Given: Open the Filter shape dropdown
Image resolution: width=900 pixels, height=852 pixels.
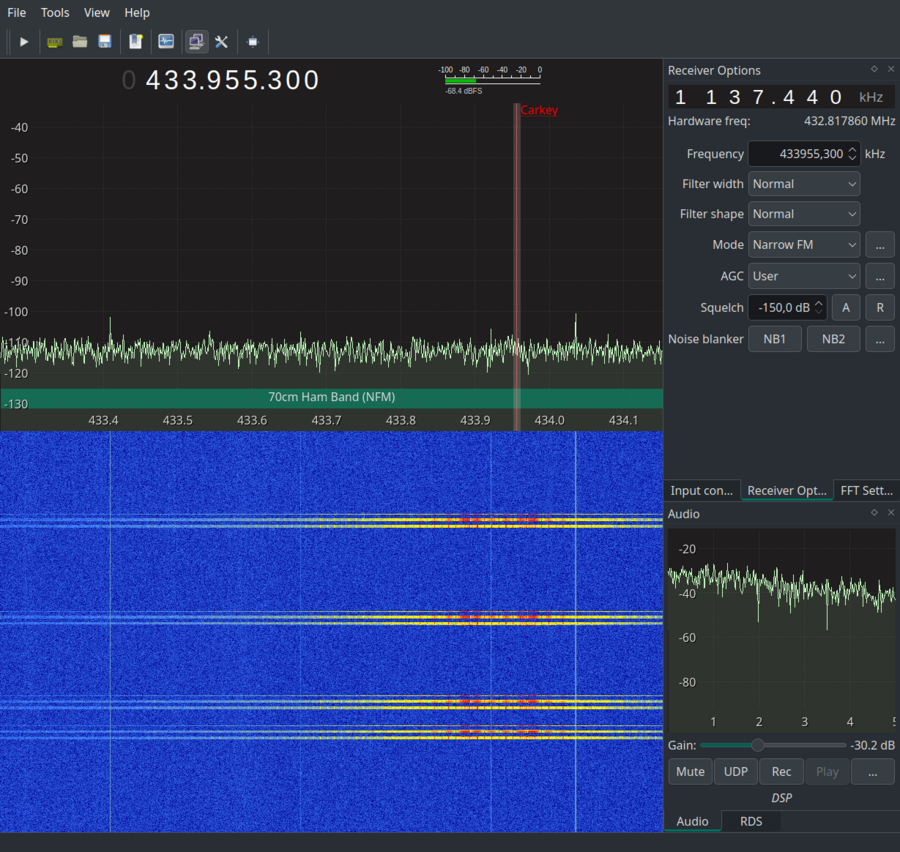Looking at the screenshot, I should [x=804, y=214].
